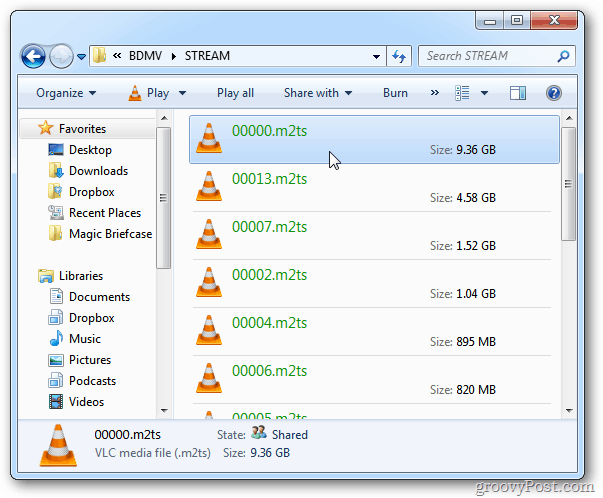Click the 895 MB size value

[x=476, y=342]
